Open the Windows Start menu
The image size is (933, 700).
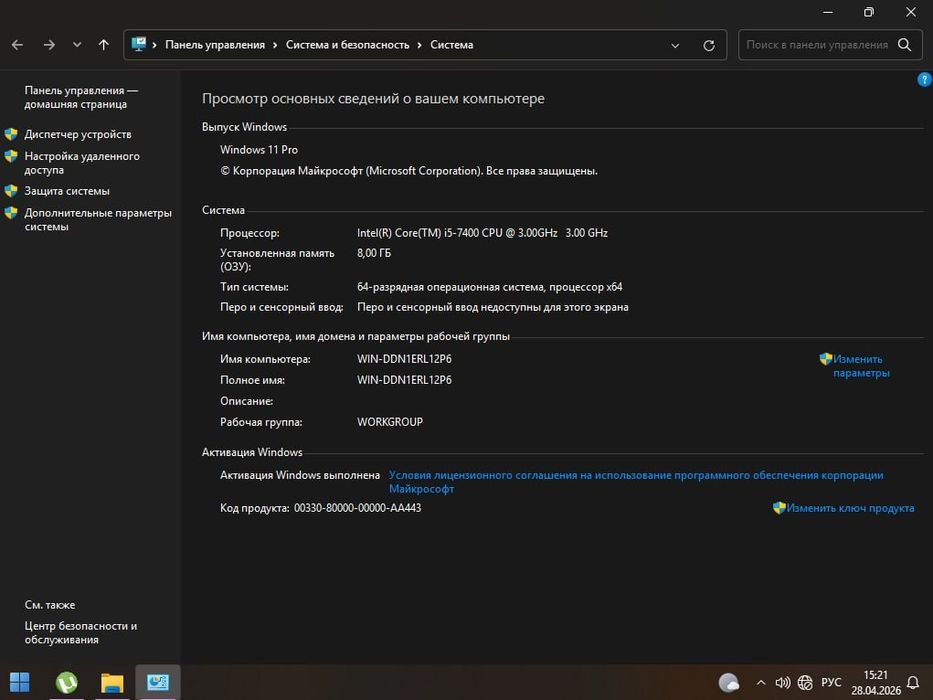click(20, 682)
